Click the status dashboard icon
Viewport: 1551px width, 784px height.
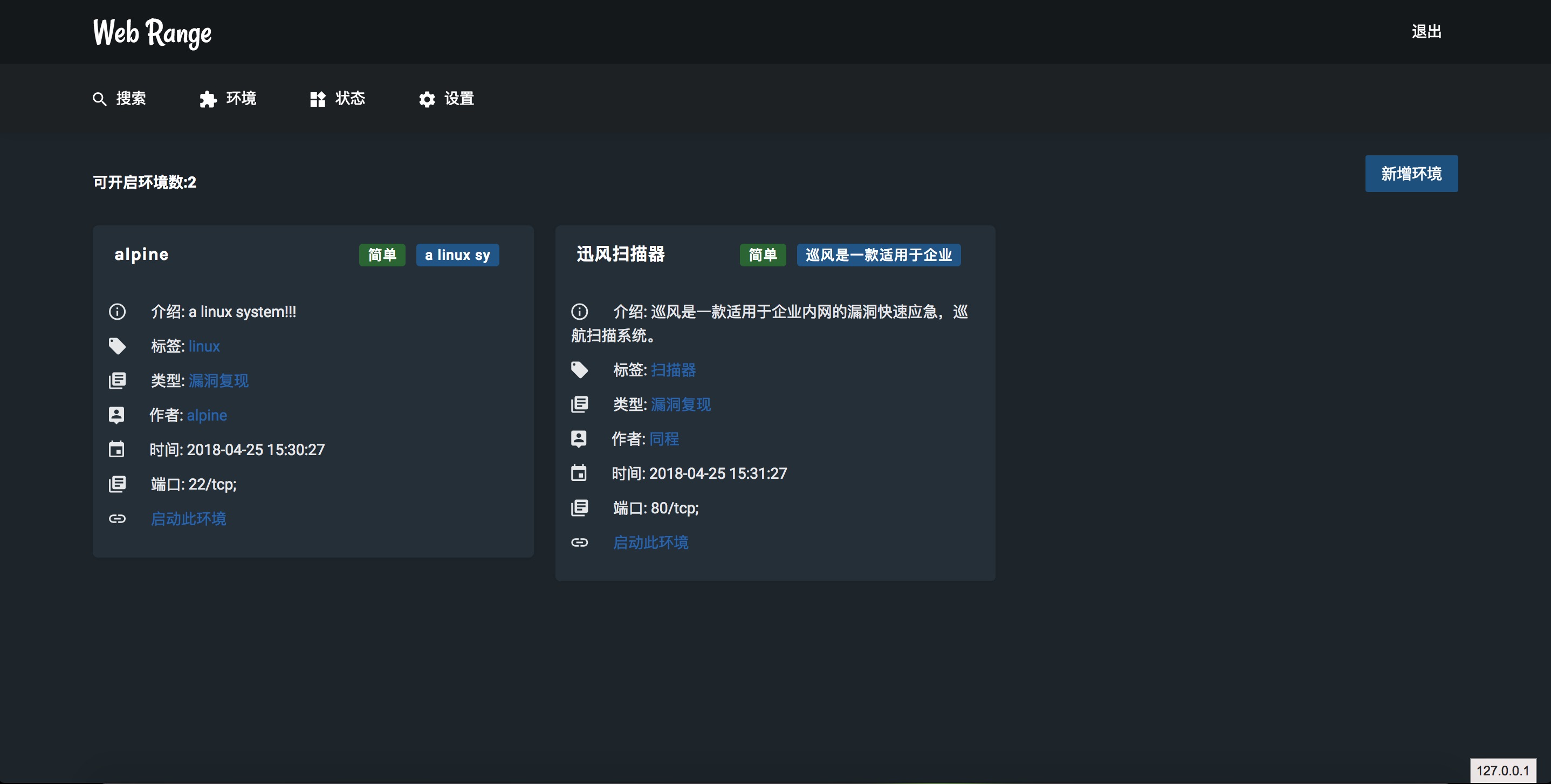(x=317, y=99)
